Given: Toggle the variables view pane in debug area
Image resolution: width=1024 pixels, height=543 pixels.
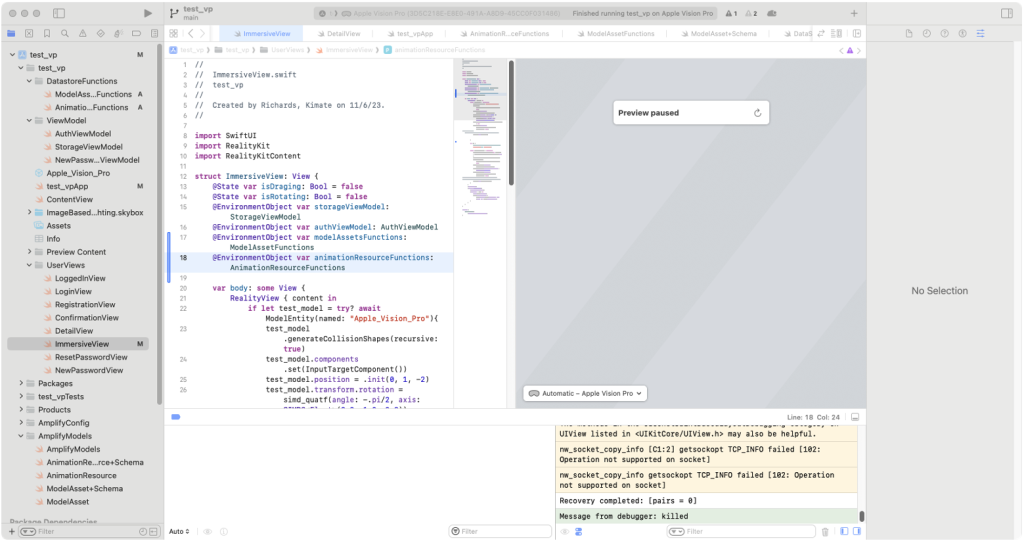Looking at the screenshot, I should pos(844,532).
